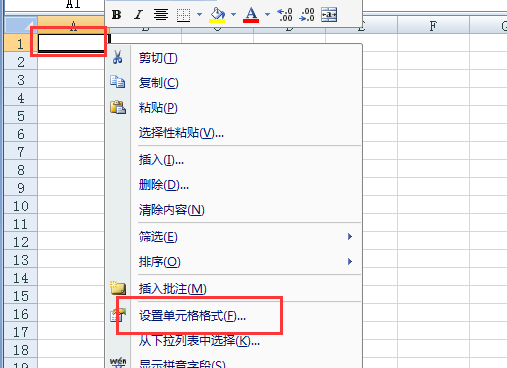Select row 18 header
Viewport: 507px width, 368px height.
(21, 350)
